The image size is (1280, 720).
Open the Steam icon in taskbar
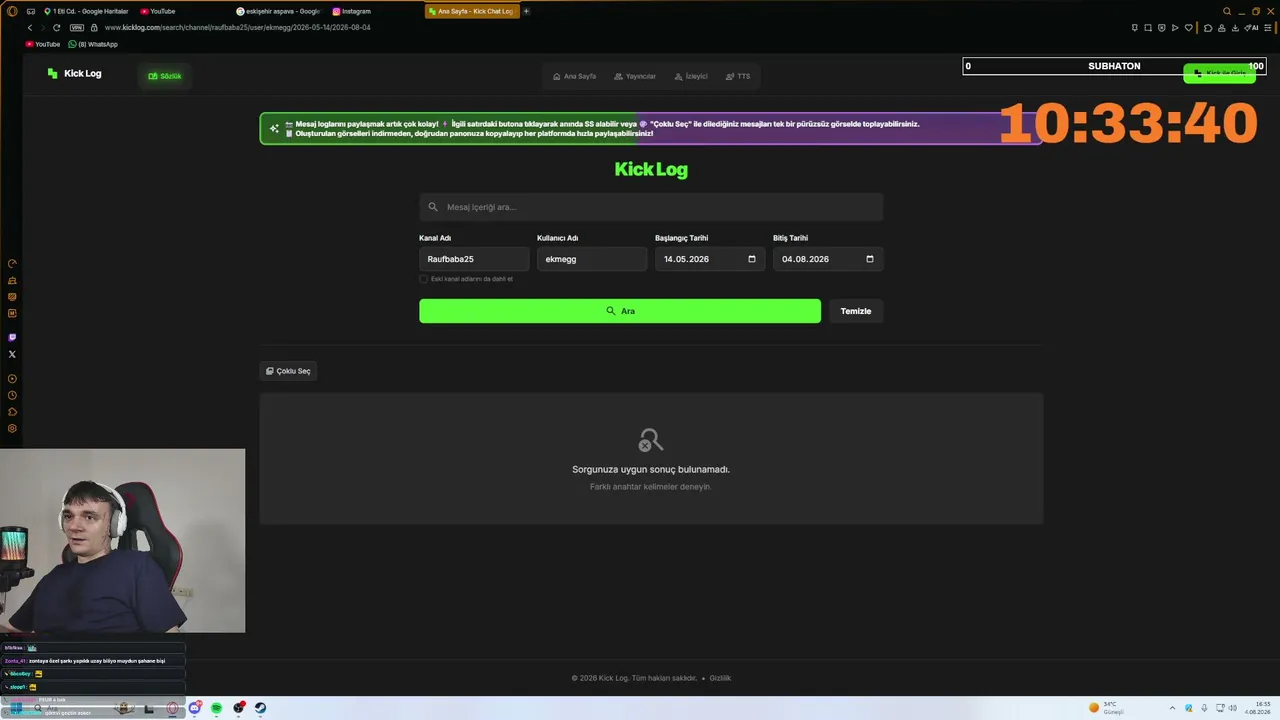pos(260,708)
